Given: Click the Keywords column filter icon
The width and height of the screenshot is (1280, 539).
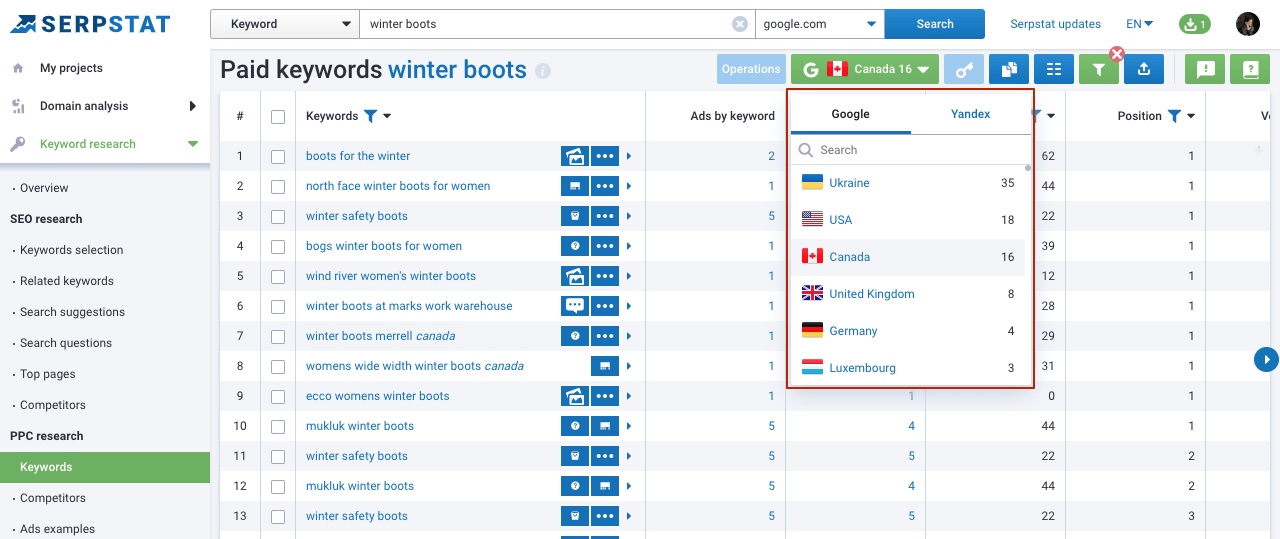Looking at the screenshot, I should (370, 116).
